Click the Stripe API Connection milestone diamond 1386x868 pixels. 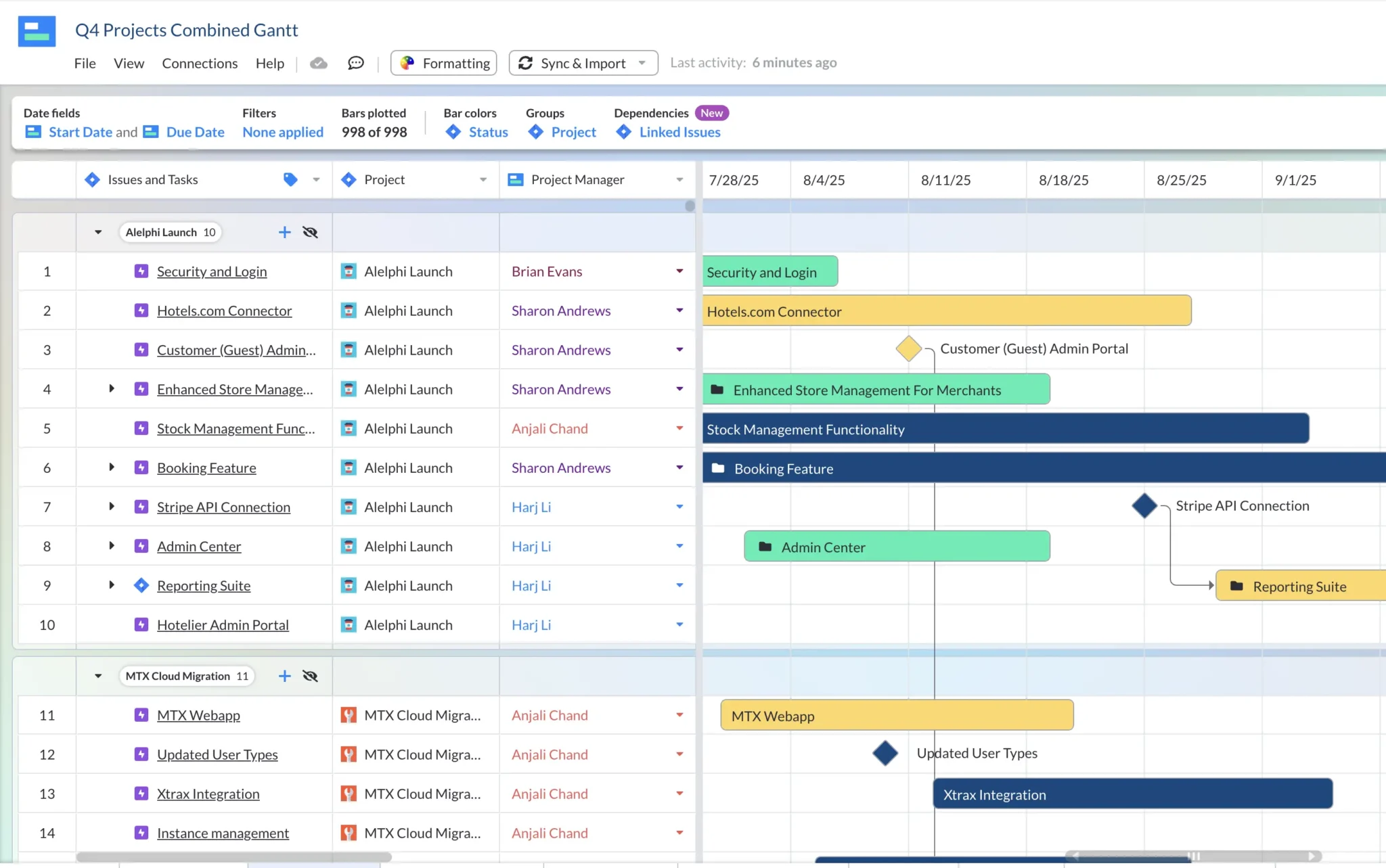[1144, 505]
